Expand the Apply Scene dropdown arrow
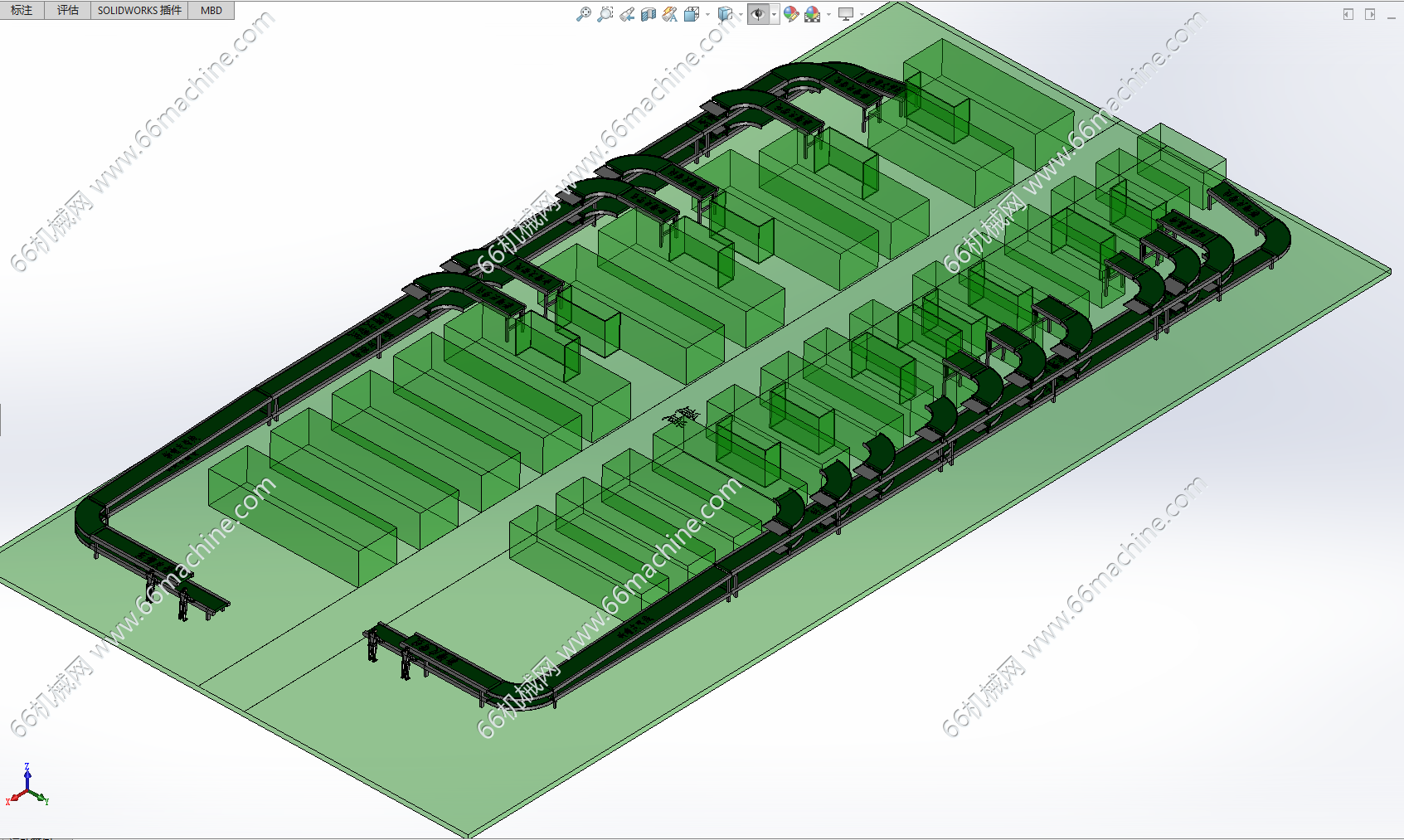 coord(828,14)
